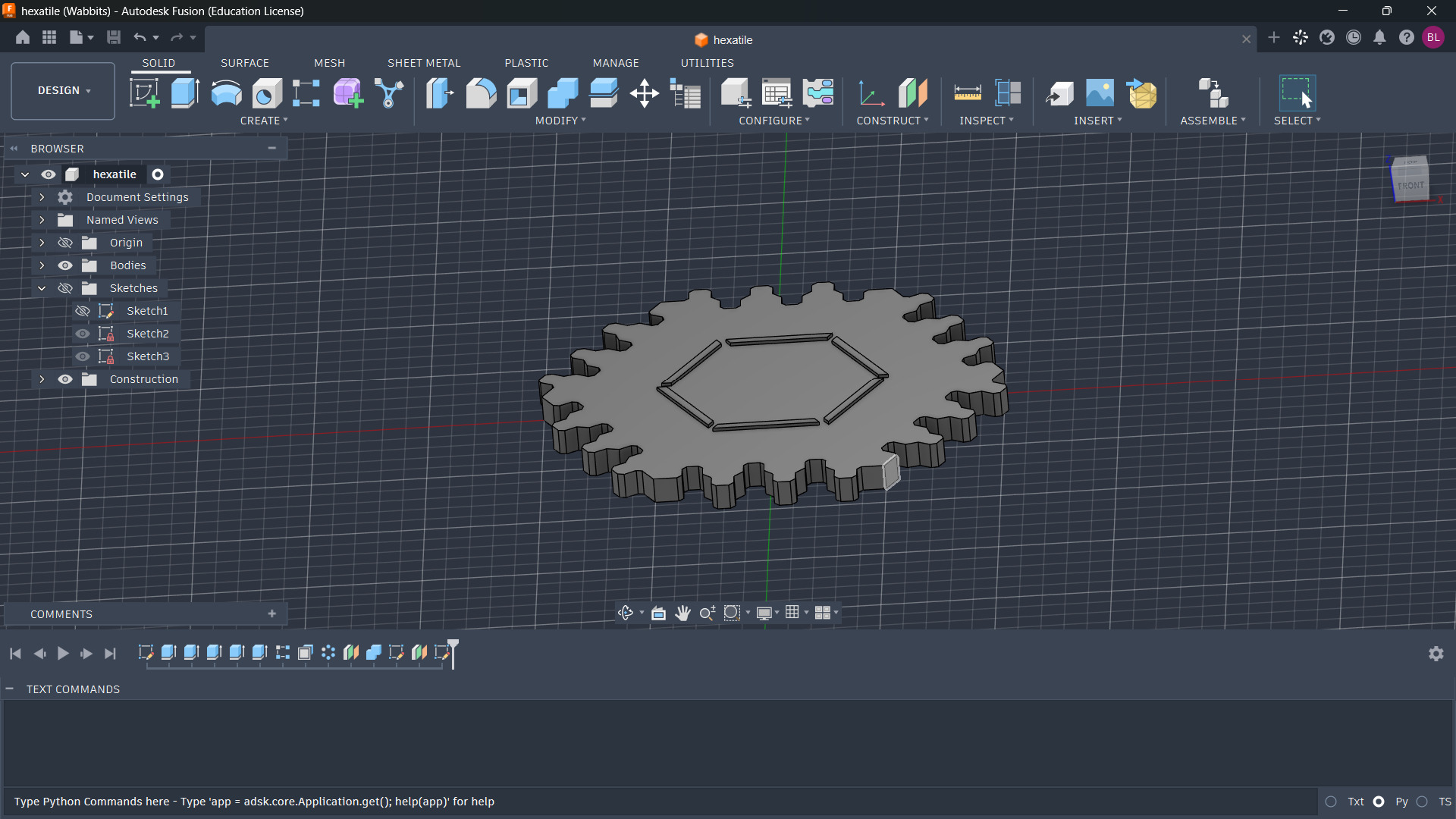Click the Insert Canvas image icon
The height and width of the screenshot is (819, 1456).
[x=1100, y=93]
